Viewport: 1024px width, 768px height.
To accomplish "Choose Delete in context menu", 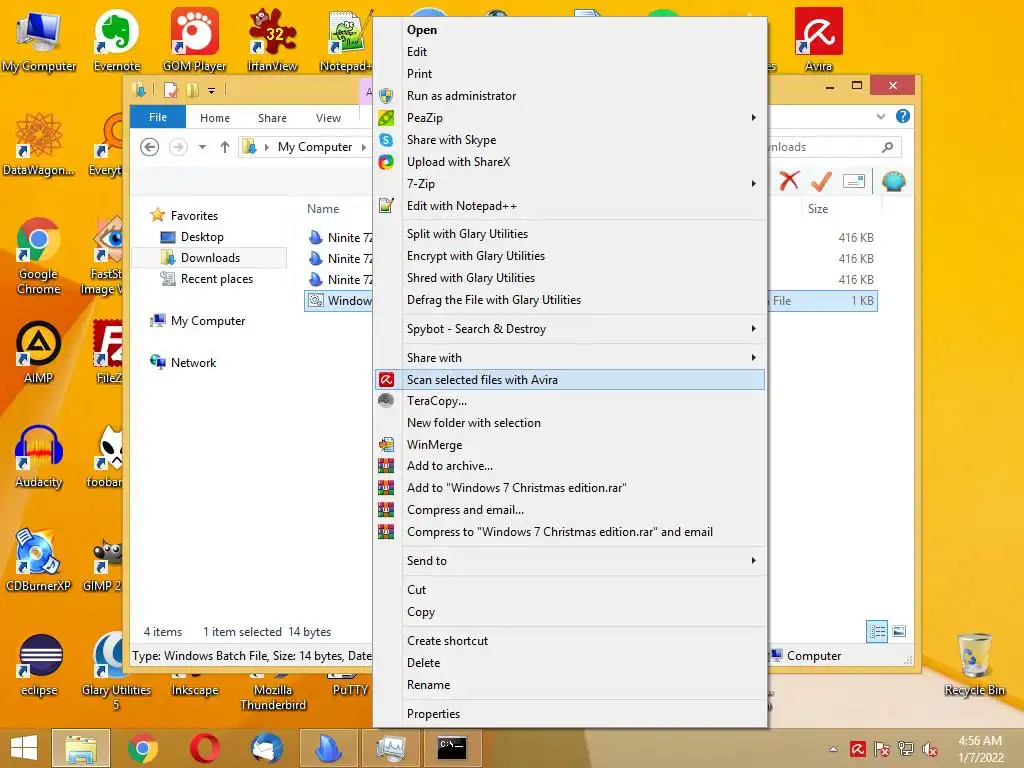I will click(569, 663).
